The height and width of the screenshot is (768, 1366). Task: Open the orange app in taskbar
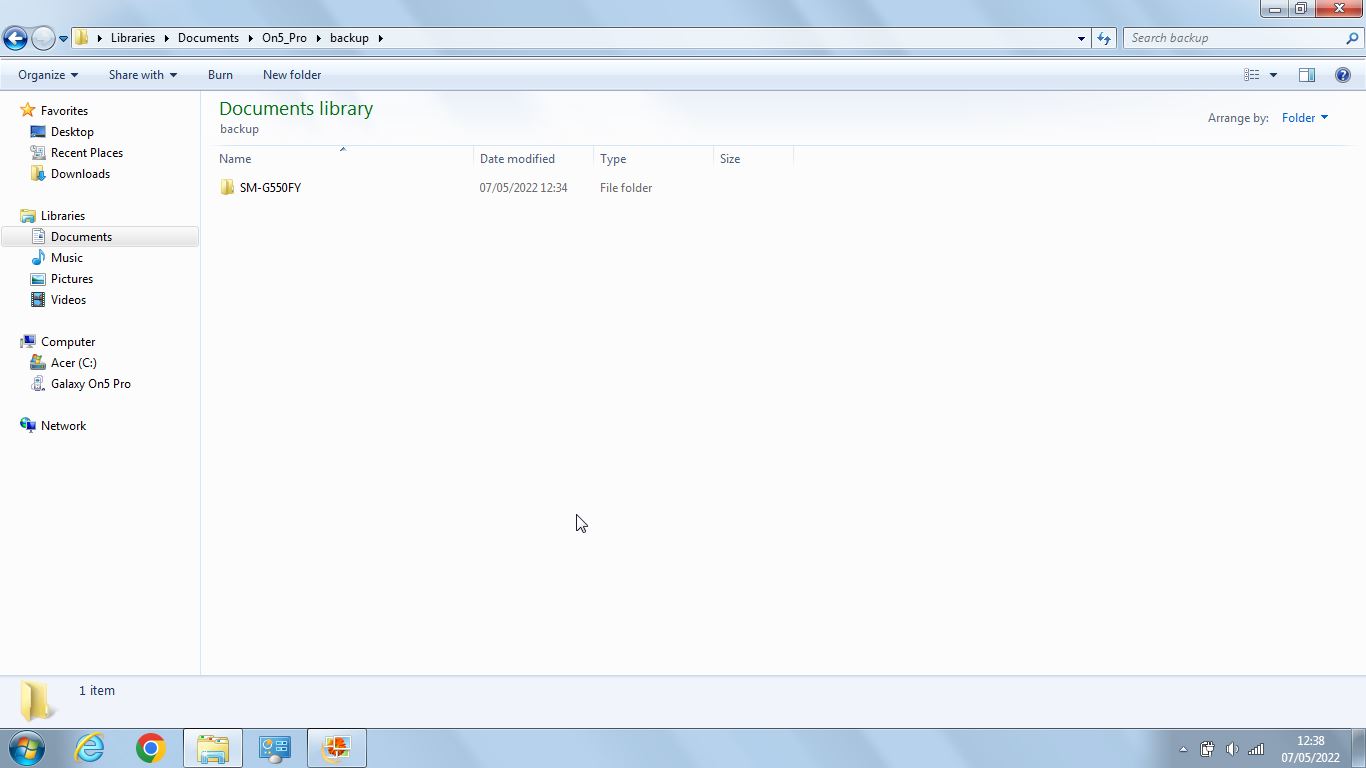pyautogui.click(x=336, y=748)
